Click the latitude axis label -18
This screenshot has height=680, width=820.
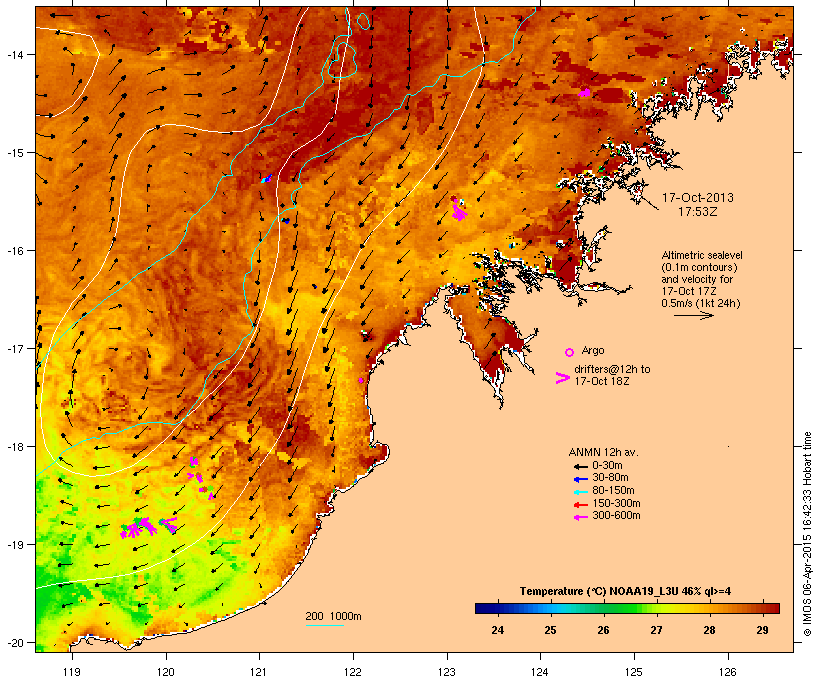point(14,446)
